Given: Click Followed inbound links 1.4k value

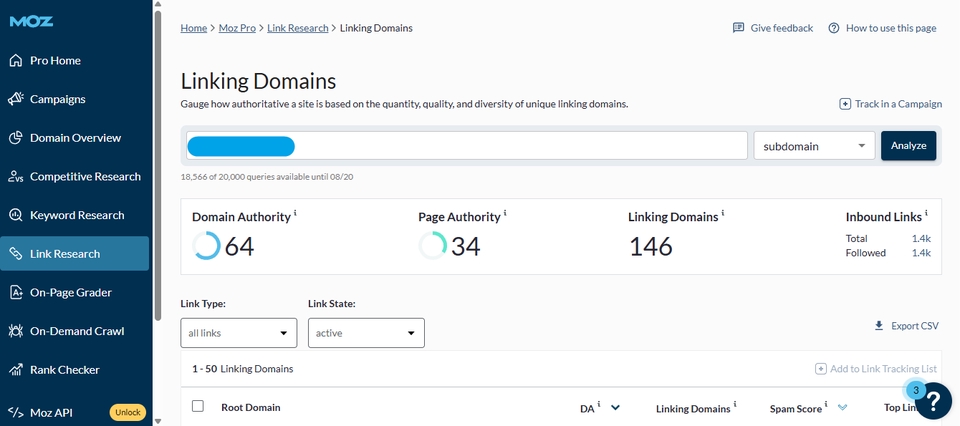Looking at the screenshot, I should point(921,253).
